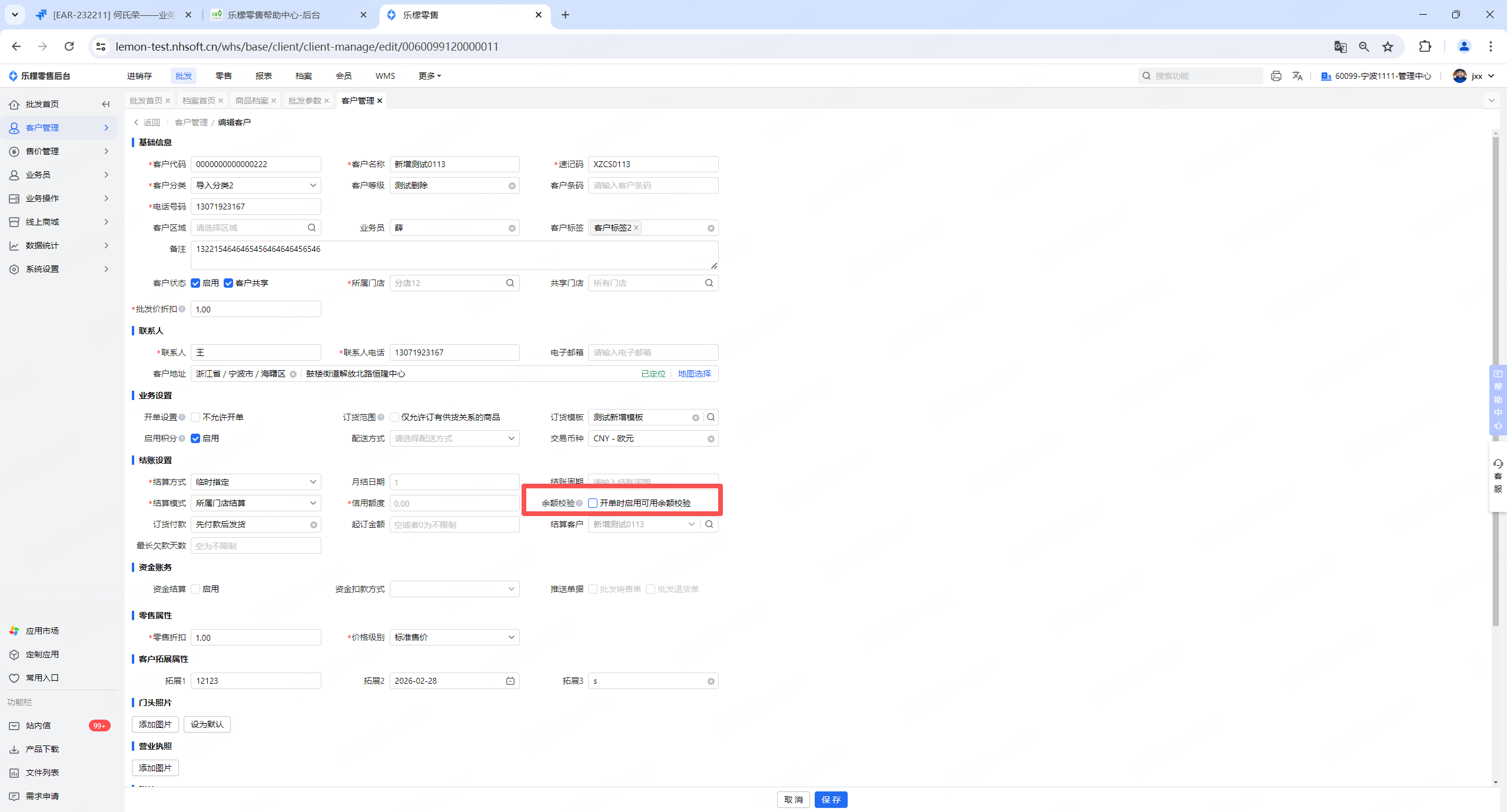Click the 客服 headset icon on right
Image resolution: width=1507 pixels, height=812 pixels.
1498,464
